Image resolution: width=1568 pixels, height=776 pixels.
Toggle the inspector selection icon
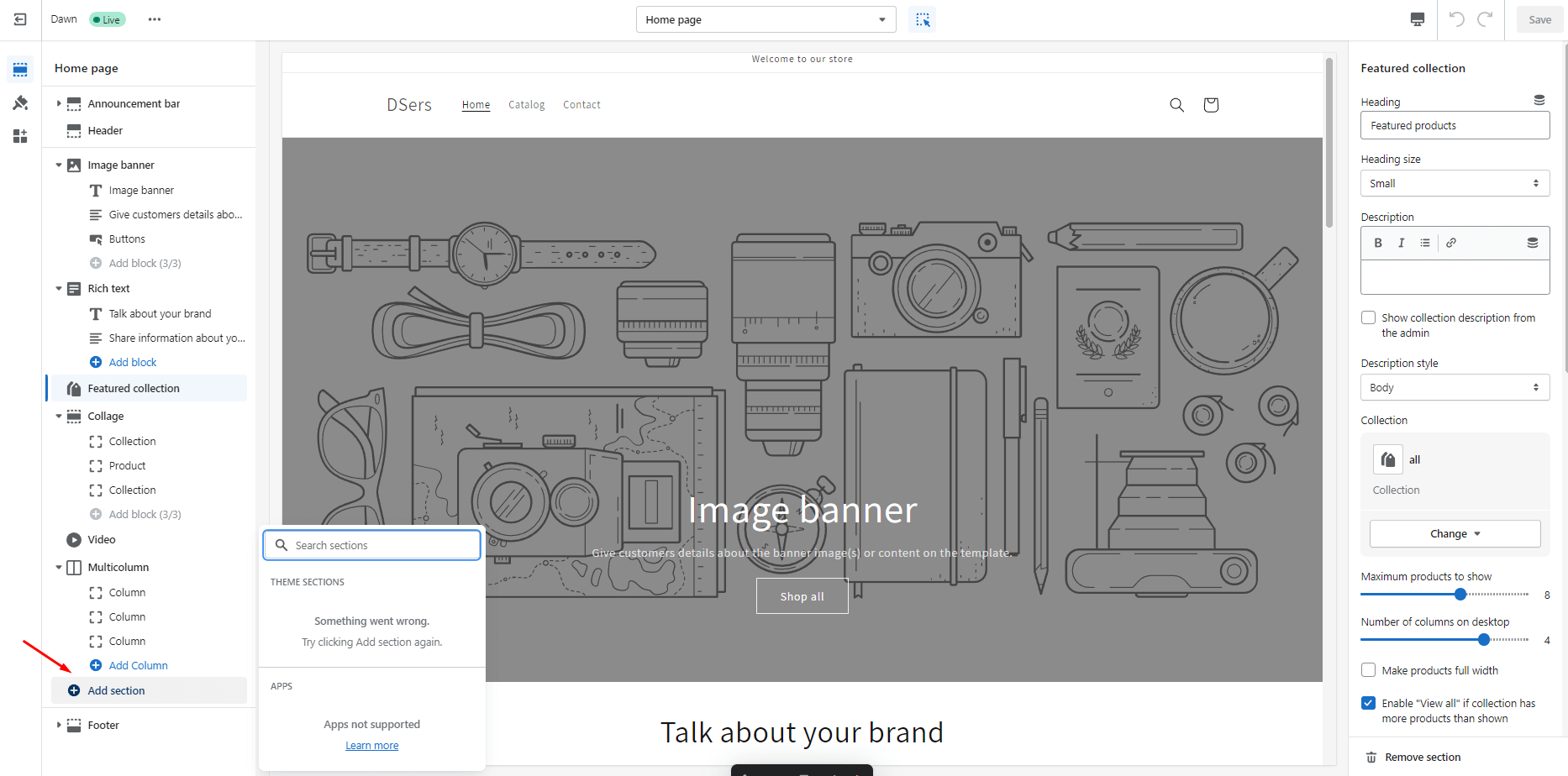(x=923, y=19)
